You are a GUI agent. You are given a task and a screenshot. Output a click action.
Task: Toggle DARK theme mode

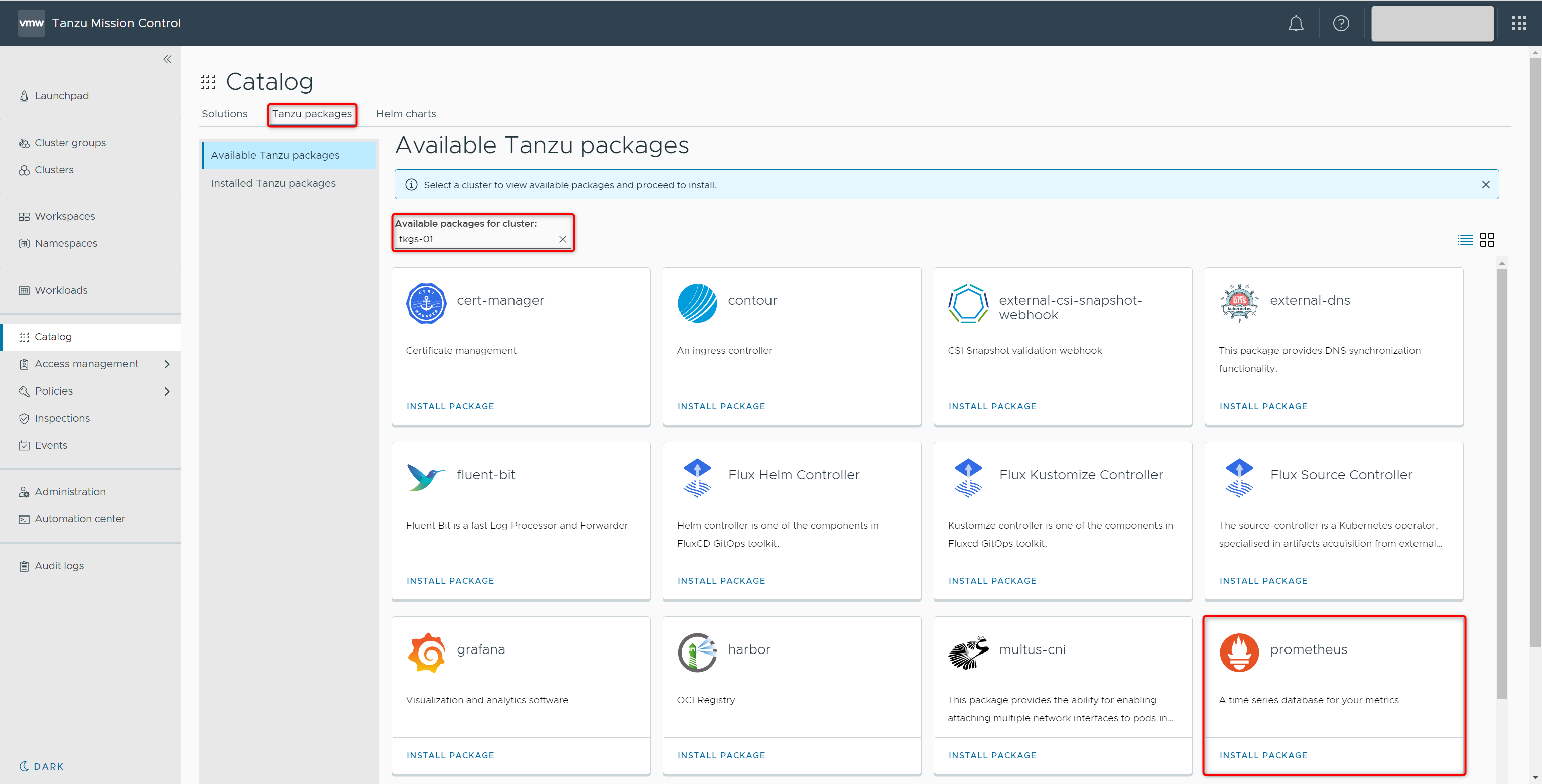tap(41, 766)
